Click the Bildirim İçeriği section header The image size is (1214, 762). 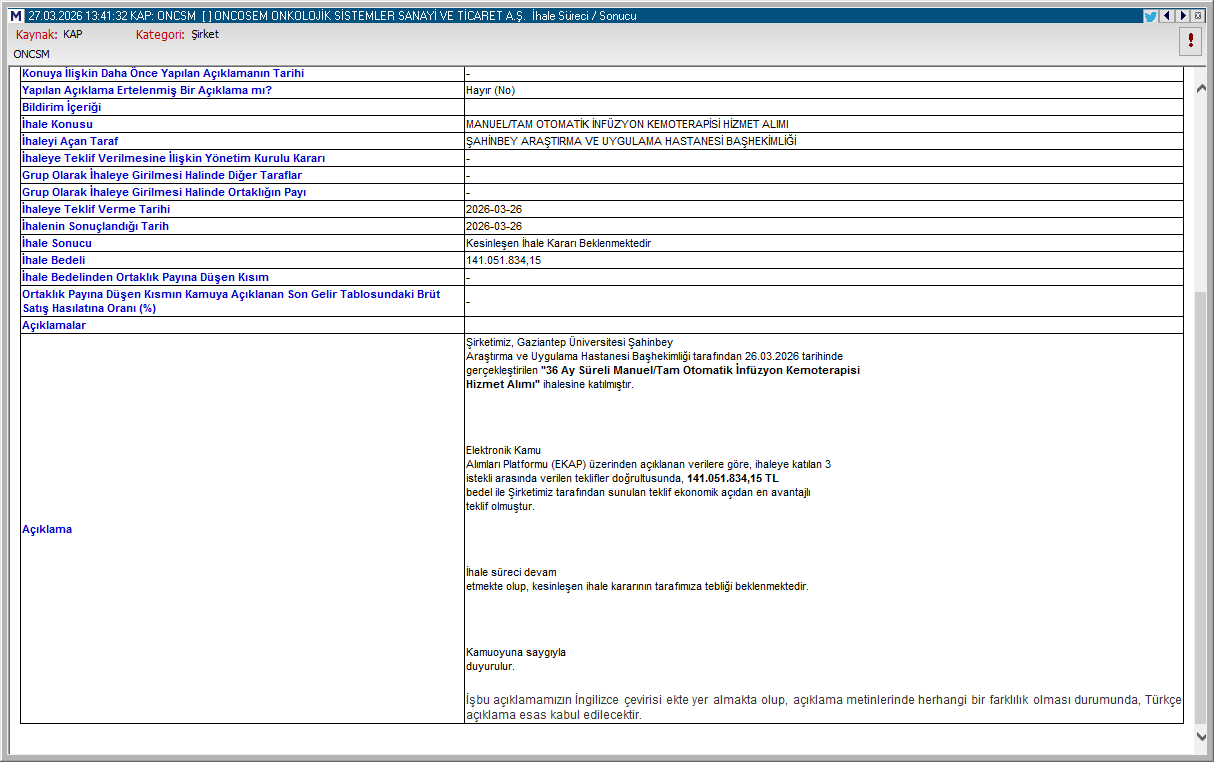62,107
